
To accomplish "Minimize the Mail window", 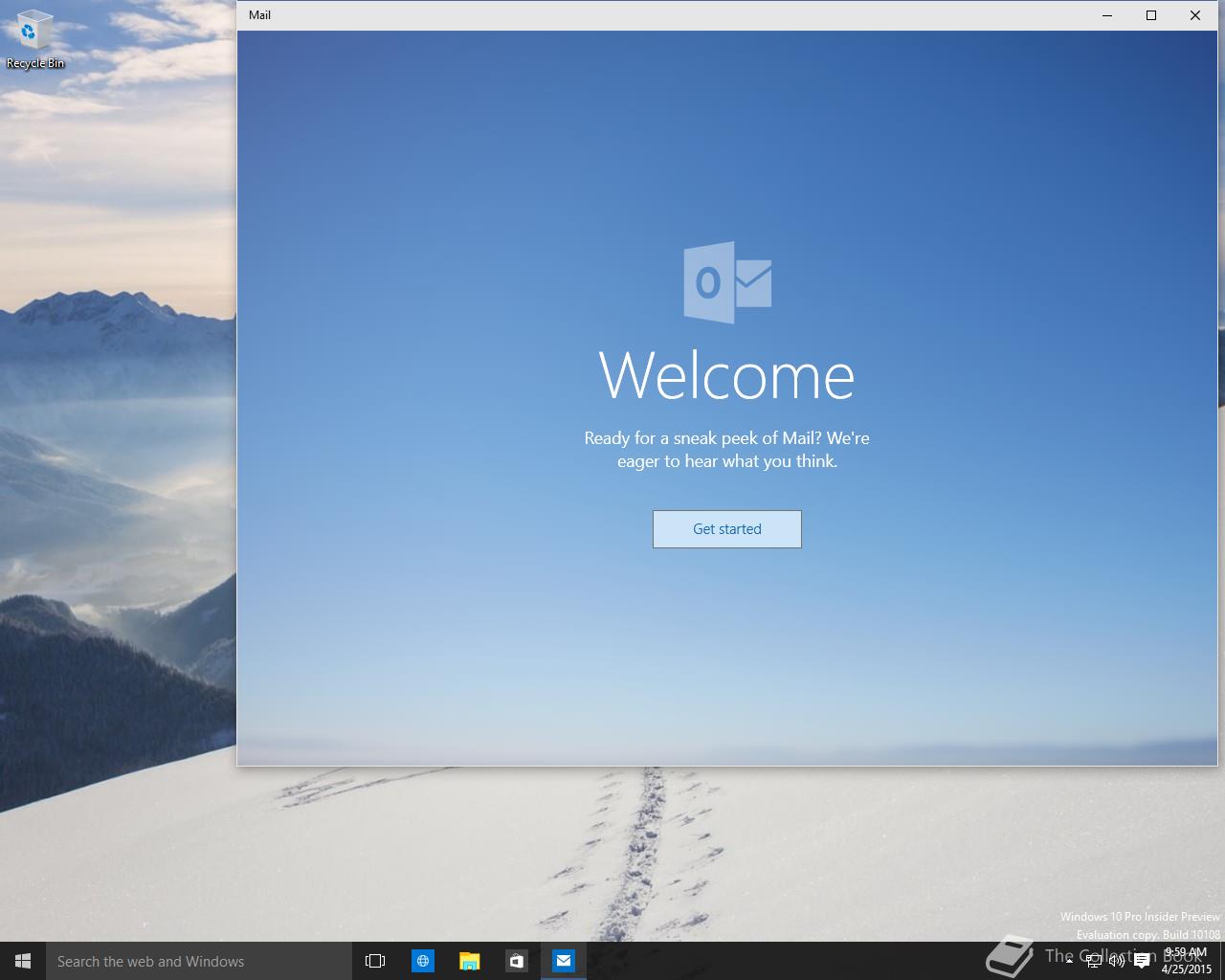I will (x=1107, y=15).
